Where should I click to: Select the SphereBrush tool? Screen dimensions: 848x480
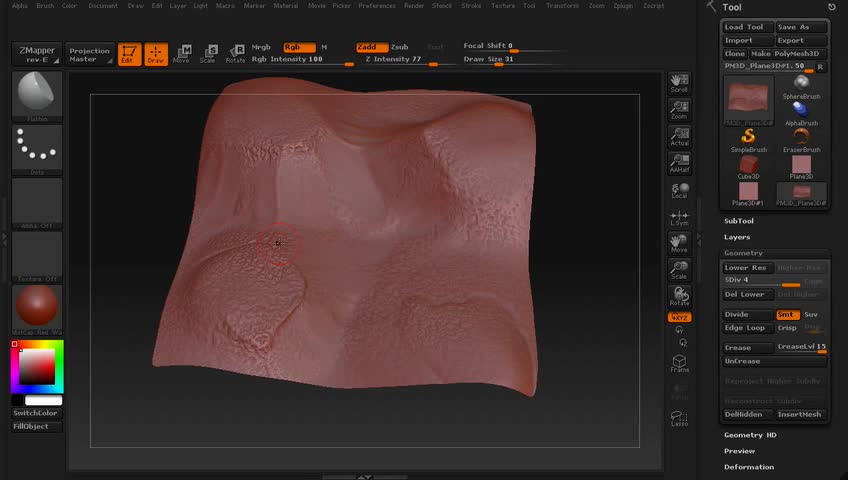[801, 86]
